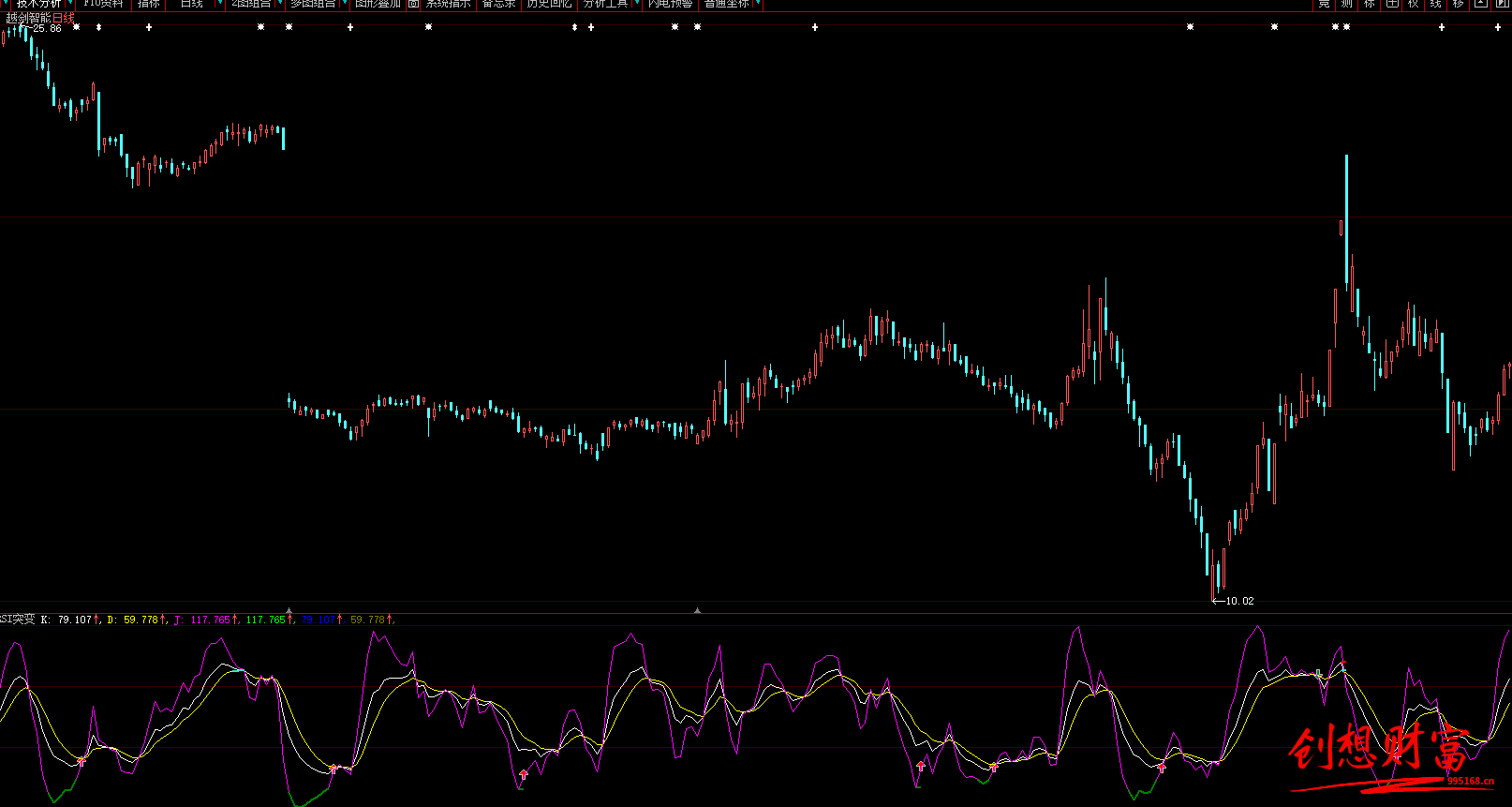Click the 田 grid layout icon
Image resolution: width=1512 pixels, height=807 pixels.
tap(1392, 4)
